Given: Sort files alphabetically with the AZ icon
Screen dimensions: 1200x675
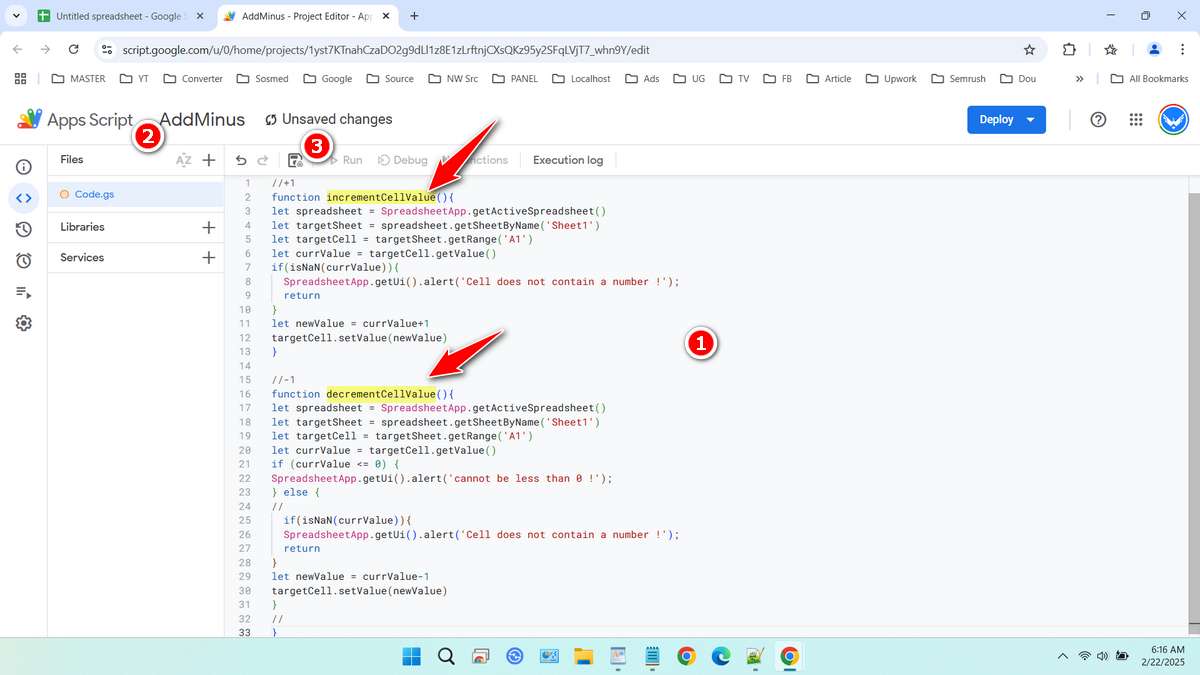Looking at the screenshot, I should 183,160.
